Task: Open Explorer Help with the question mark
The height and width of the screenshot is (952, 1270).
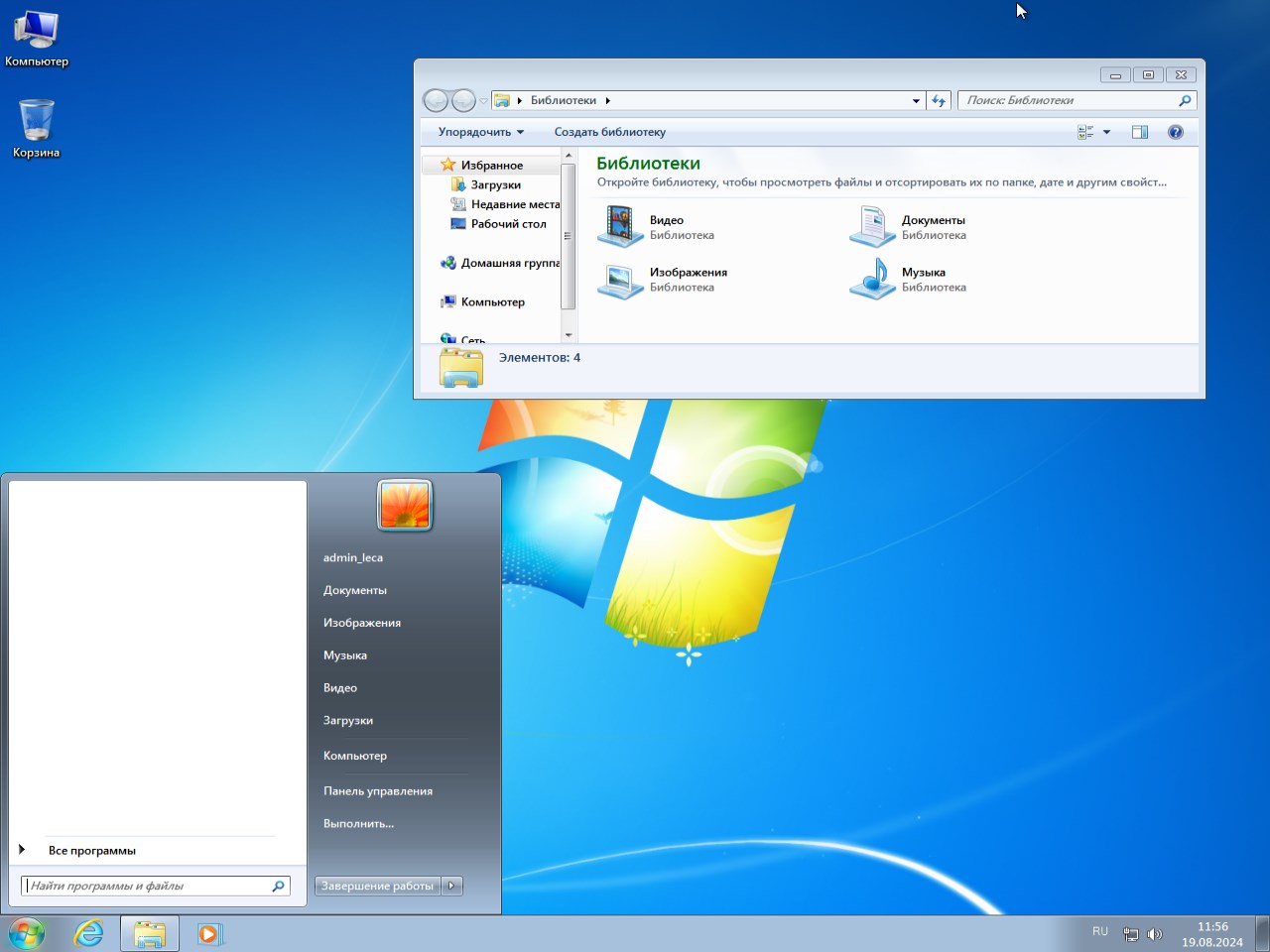Action: 1176,132
